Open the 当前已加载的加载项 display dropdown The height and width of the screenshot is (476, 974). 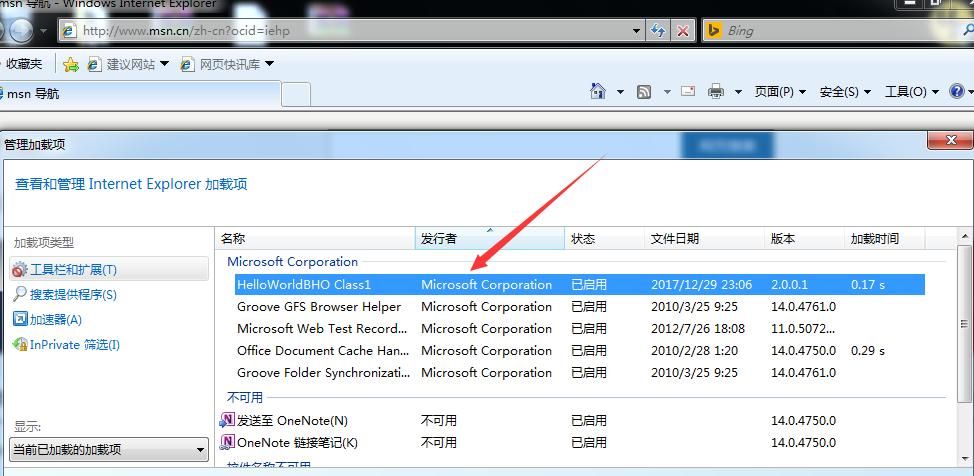pyautogui.click(x=109, y=449)
